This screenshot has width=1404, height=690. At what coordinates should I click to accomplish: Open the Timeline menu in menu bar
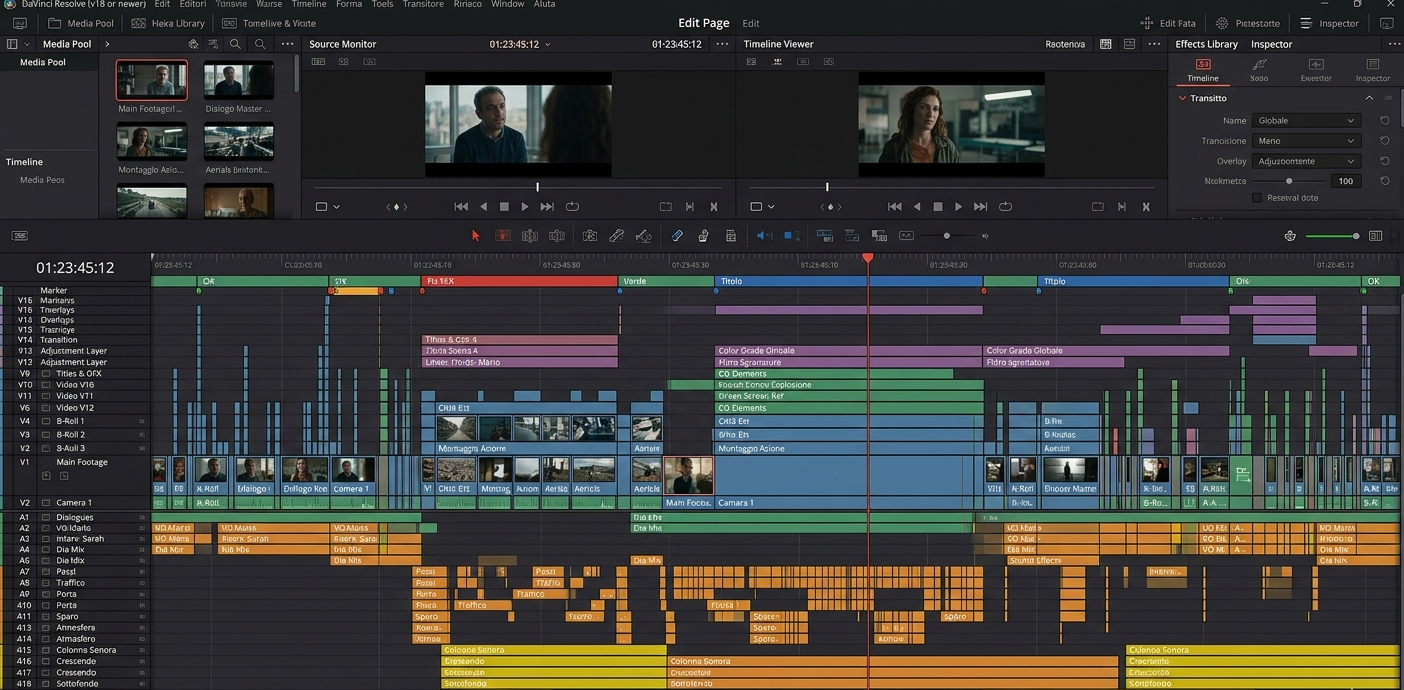[x=309, y=4]
